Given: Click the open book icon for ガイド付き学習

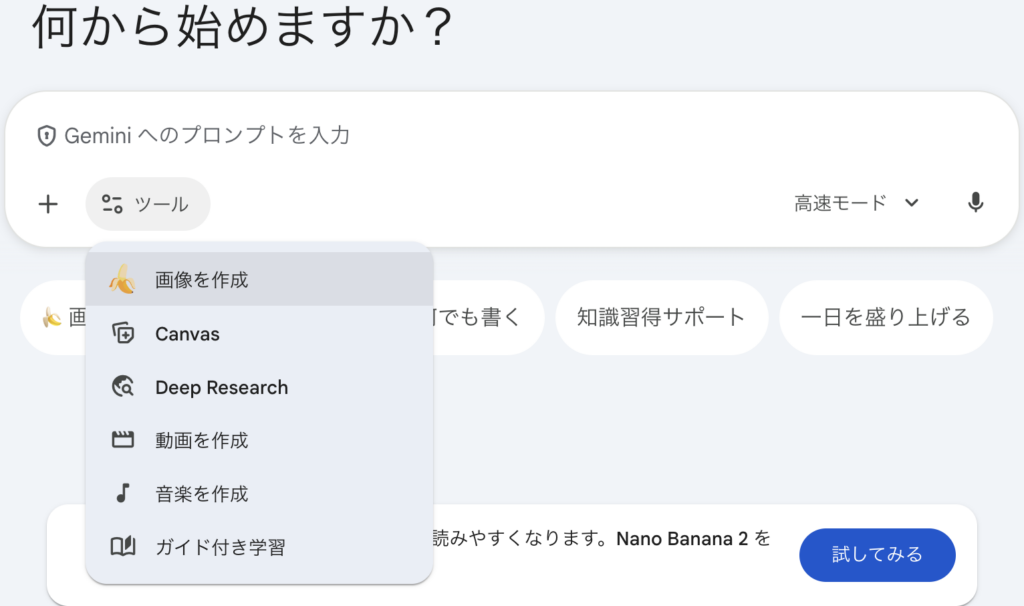Looking at the screenshot, I should pyautogui.click(x=122, y=547).
